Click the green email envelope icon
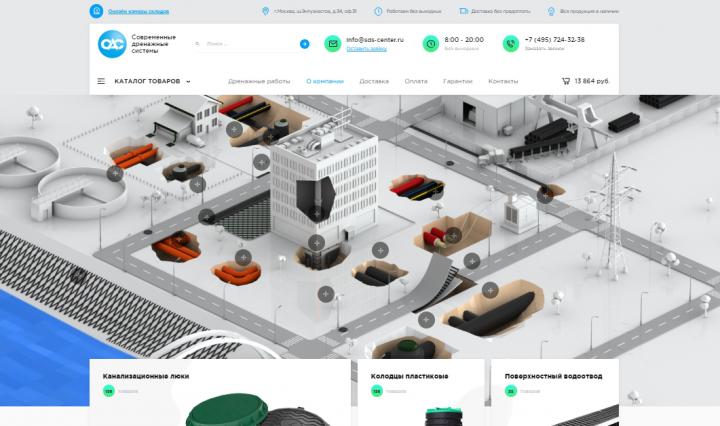Viewport: 720px width, 426px height. pyautogui.click(x=333, y=44)
